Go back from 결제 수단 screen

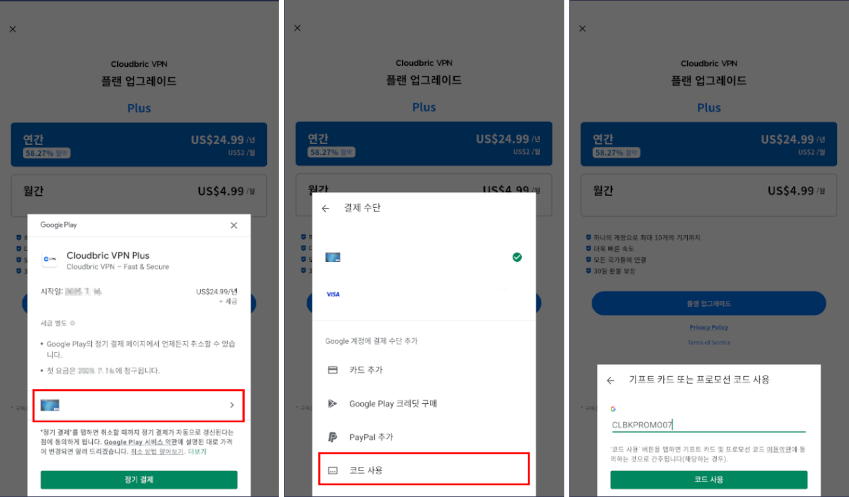tap(325, 208)
